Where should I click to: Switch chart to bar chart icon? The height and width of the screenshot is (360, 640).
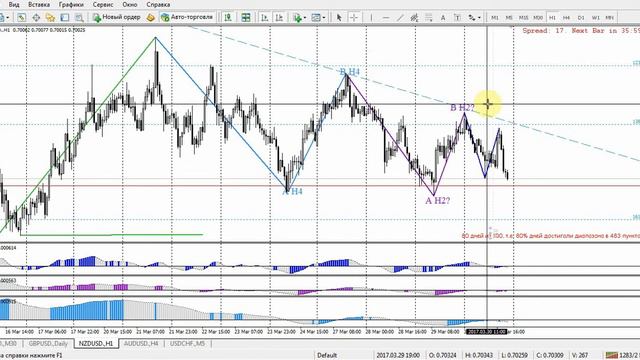(228, 17)
